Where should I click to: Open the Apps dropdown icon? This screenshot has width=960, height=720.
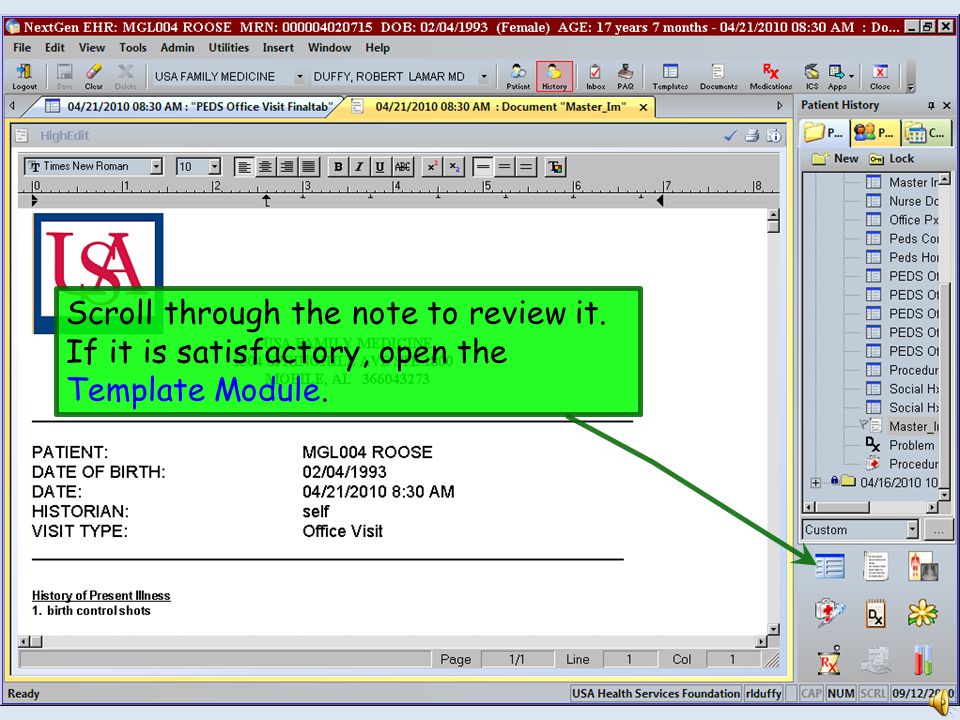click(839, 77)
